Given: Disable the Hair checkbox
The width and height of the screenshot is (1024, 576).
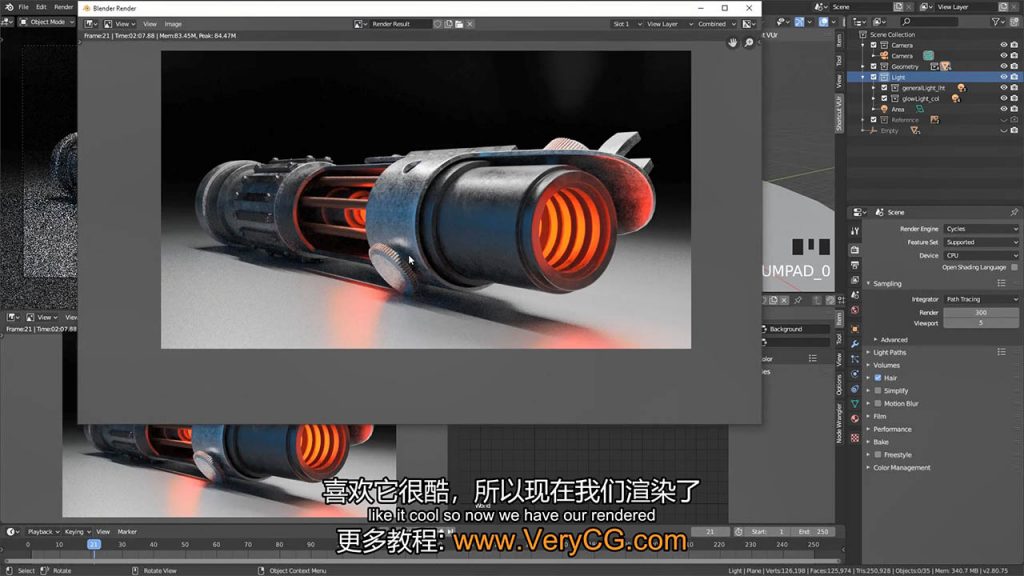Looking at the screenshot, I should point(878,377).
